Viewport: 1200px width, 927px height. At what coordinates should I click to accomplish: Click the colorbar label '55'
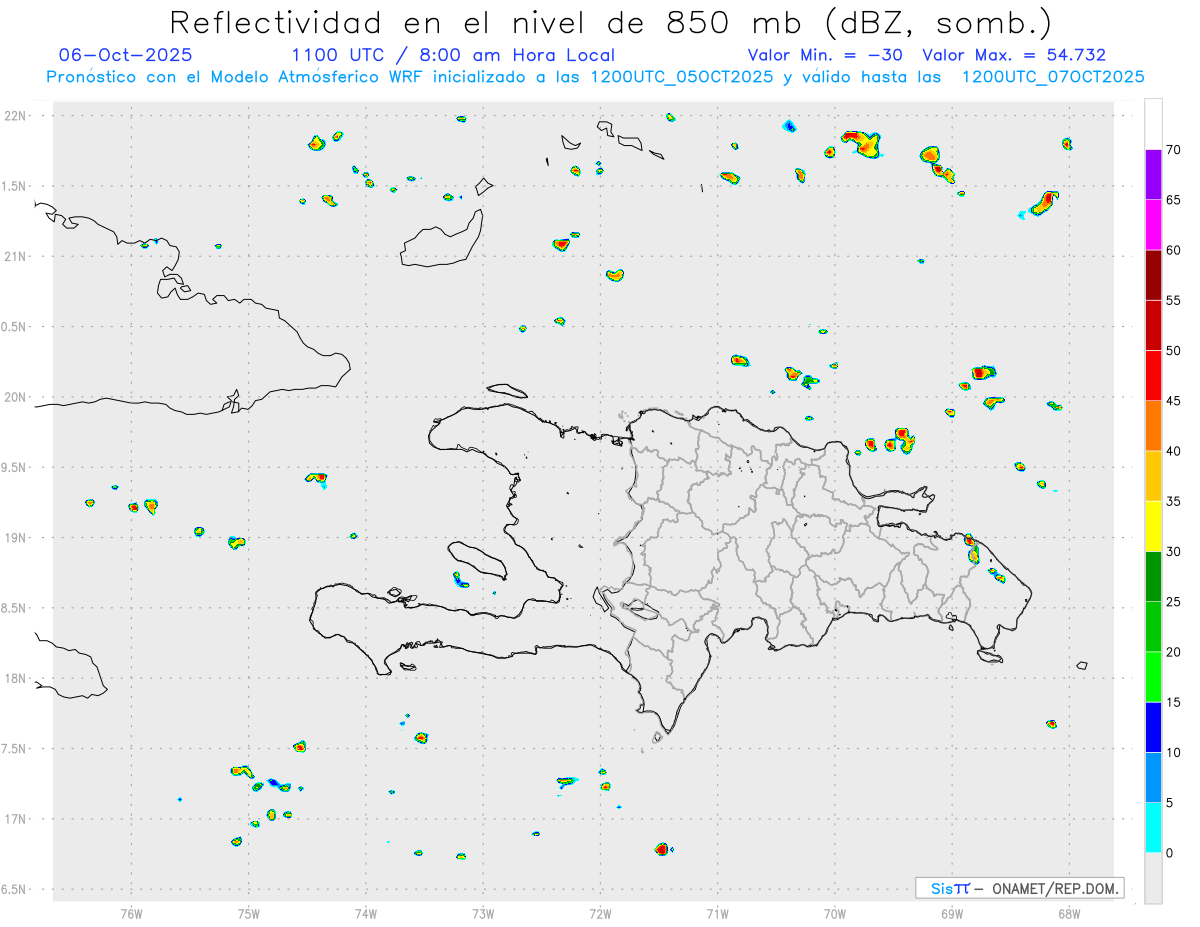click(1173, 300)
